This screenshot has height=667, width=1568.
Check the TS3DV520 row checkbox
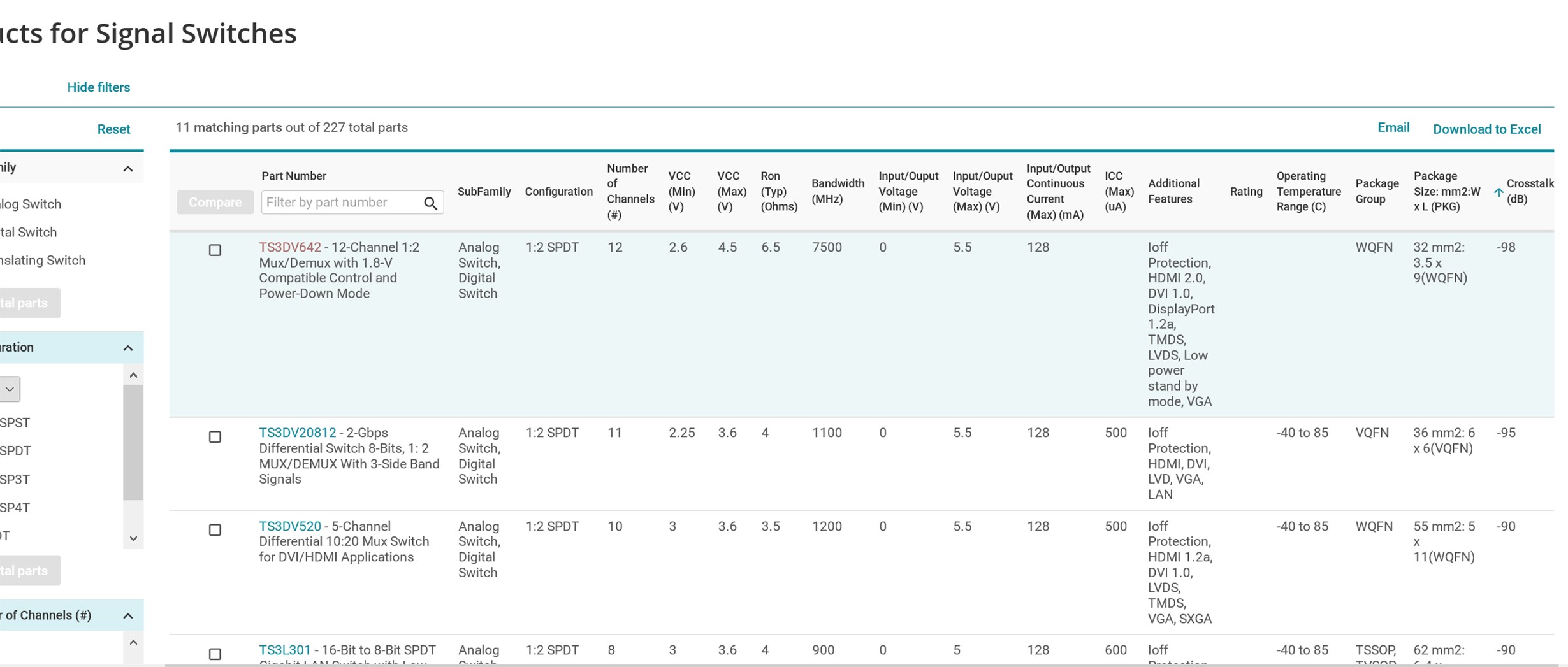pyautogui.click(x=215, y=529)
